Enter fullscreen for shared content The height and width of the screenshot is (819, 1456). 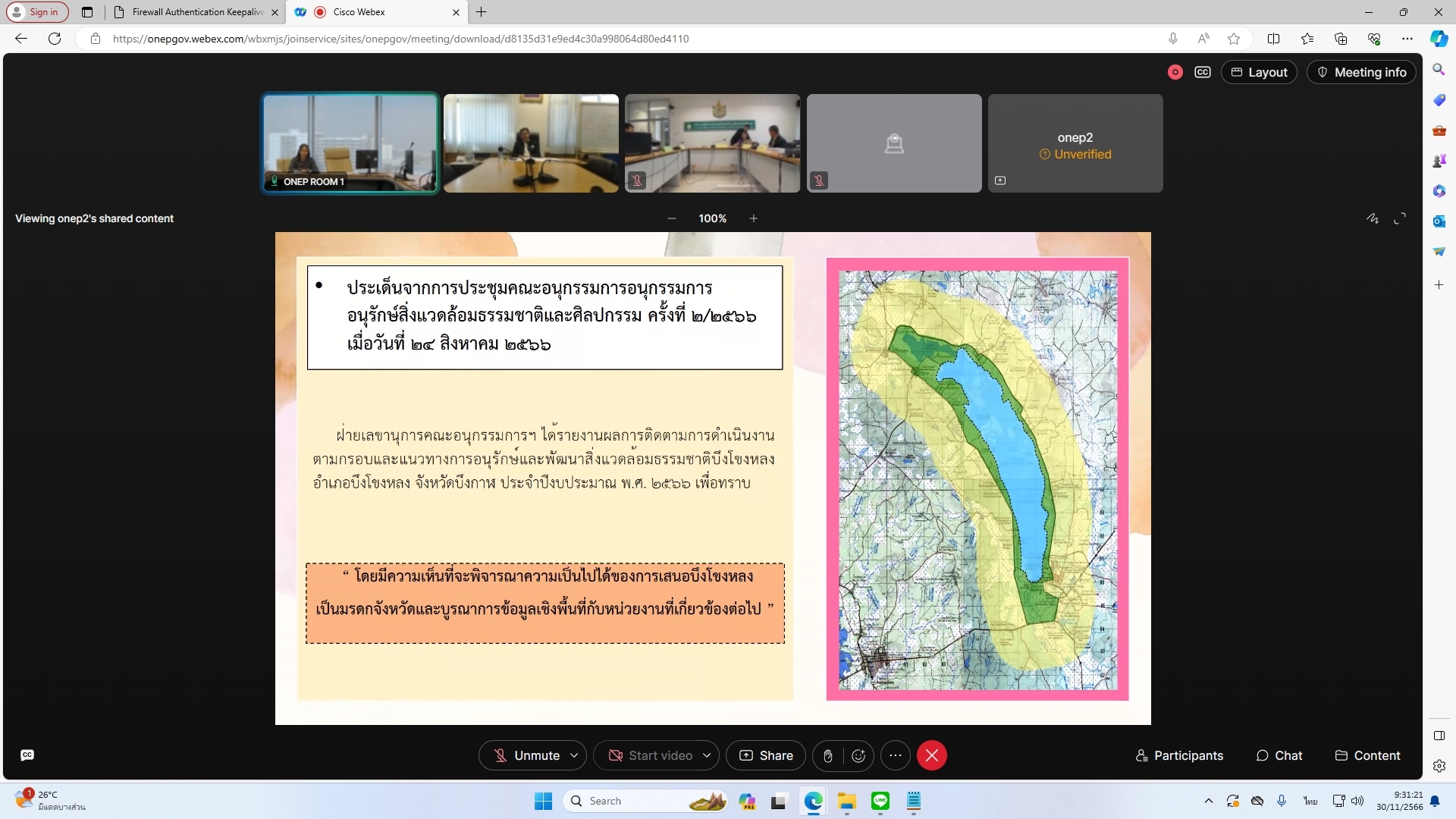click(1400, 218)
